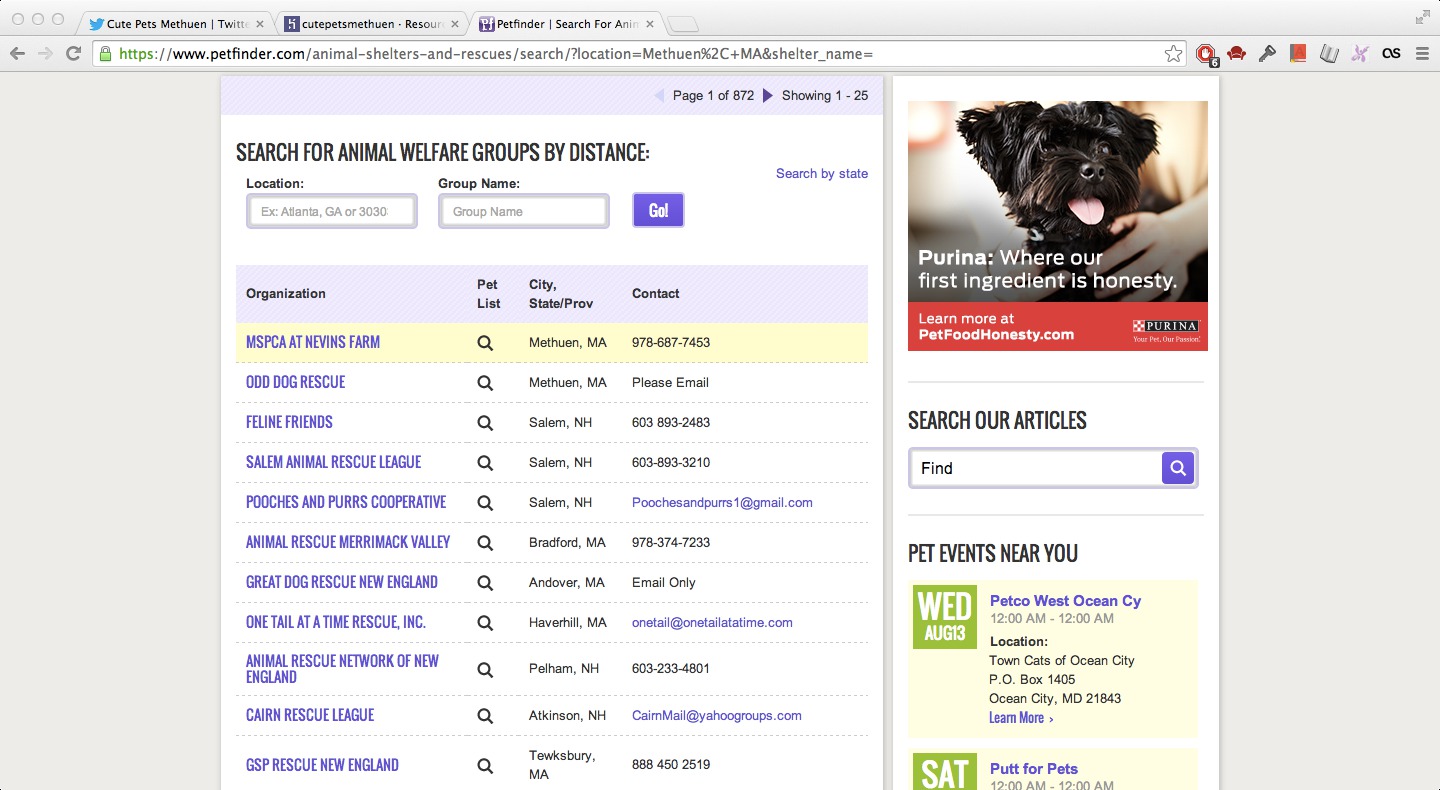Click the article search magnifier button
1440x790 pixels.
point(1177,467)
